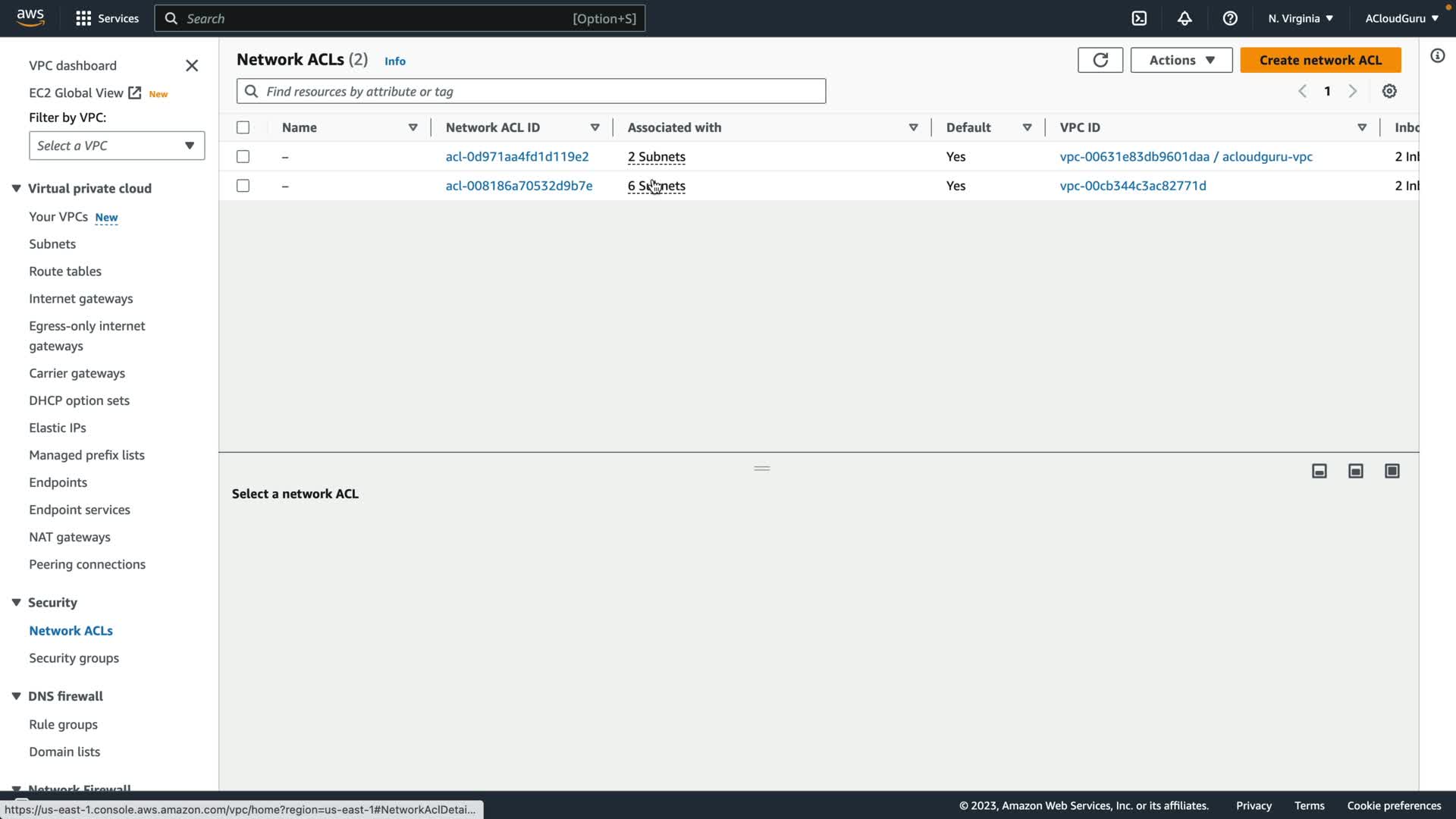1456x819 pixels.
Task: Focus the Find resources filter field
Action: pyautogui.click(x=531, y=91)
